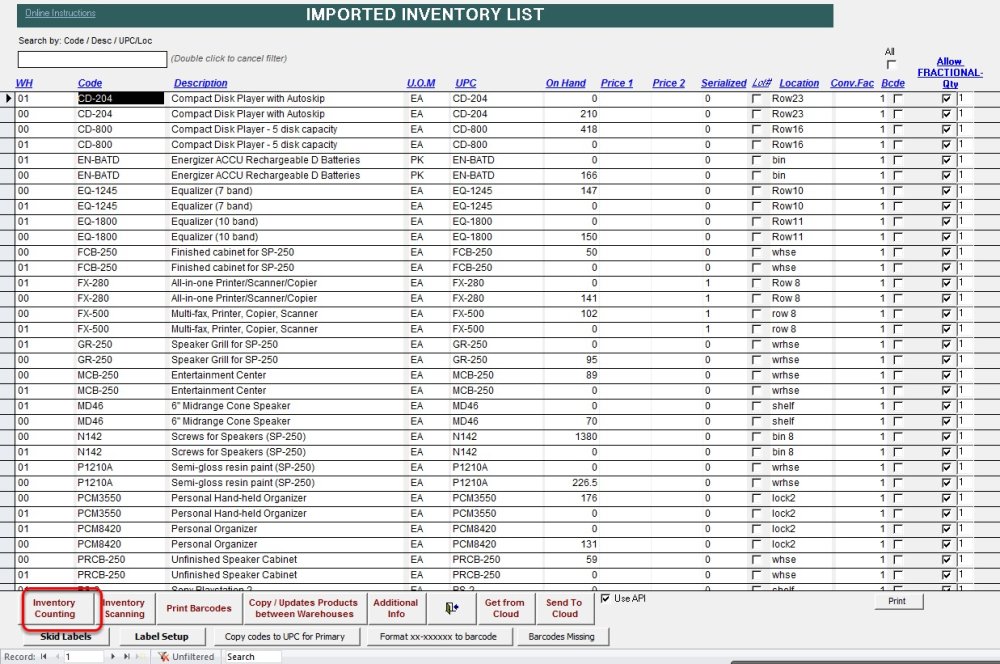Click the record Search field at bottom
Viewport: 1000px width, 664px height.
252,656
